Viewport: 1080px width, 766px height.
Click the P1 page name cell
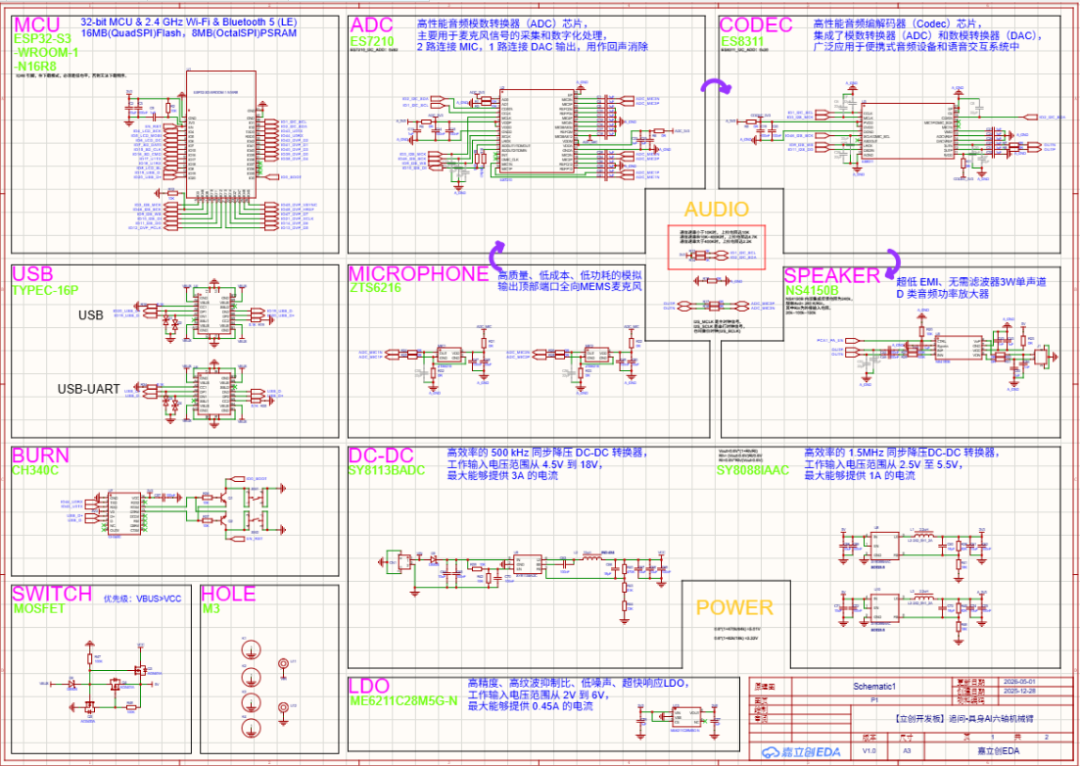click(874, 698)
